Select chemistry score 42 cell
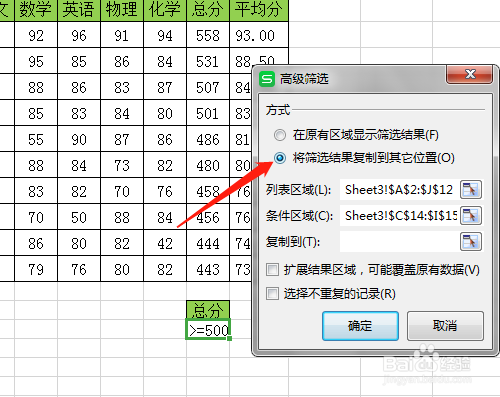This screenshot has width=500, height=397. coord(165,243)
